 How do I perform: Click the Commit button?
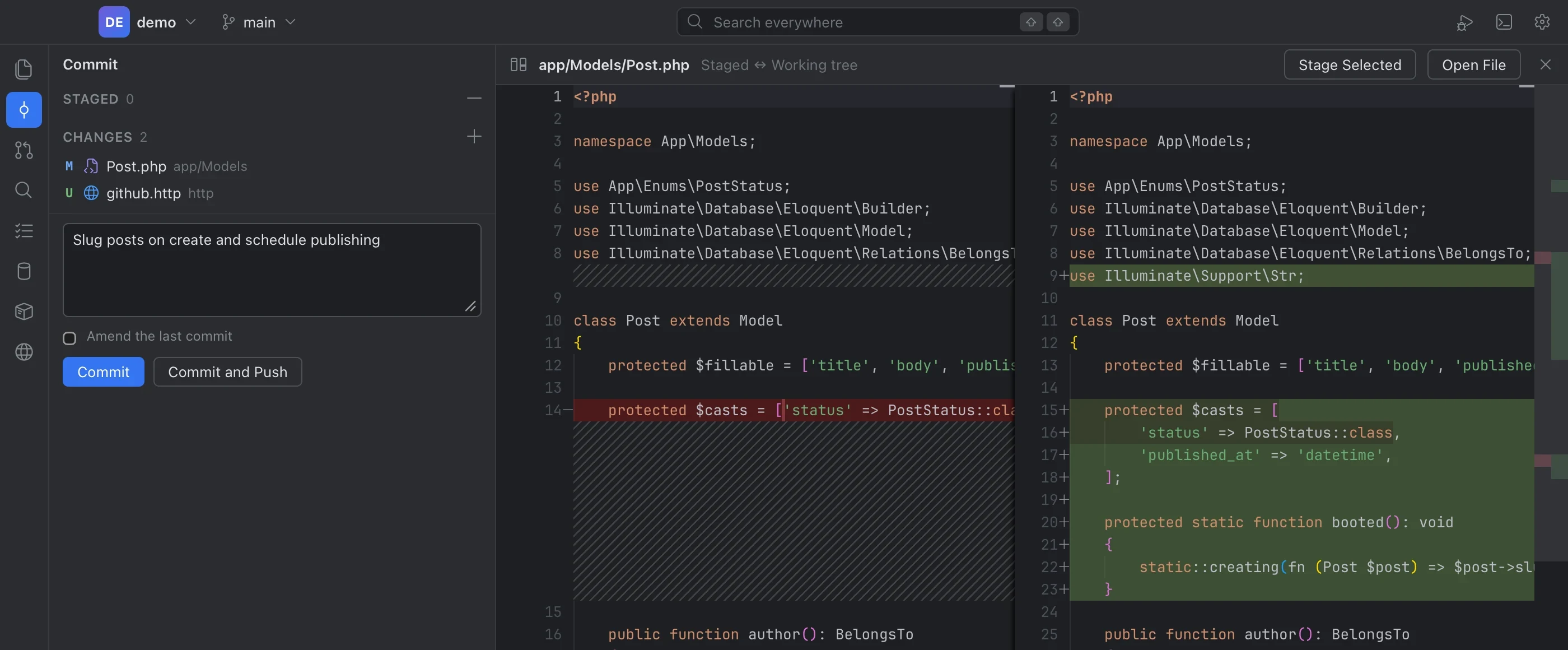coord(104,372)
